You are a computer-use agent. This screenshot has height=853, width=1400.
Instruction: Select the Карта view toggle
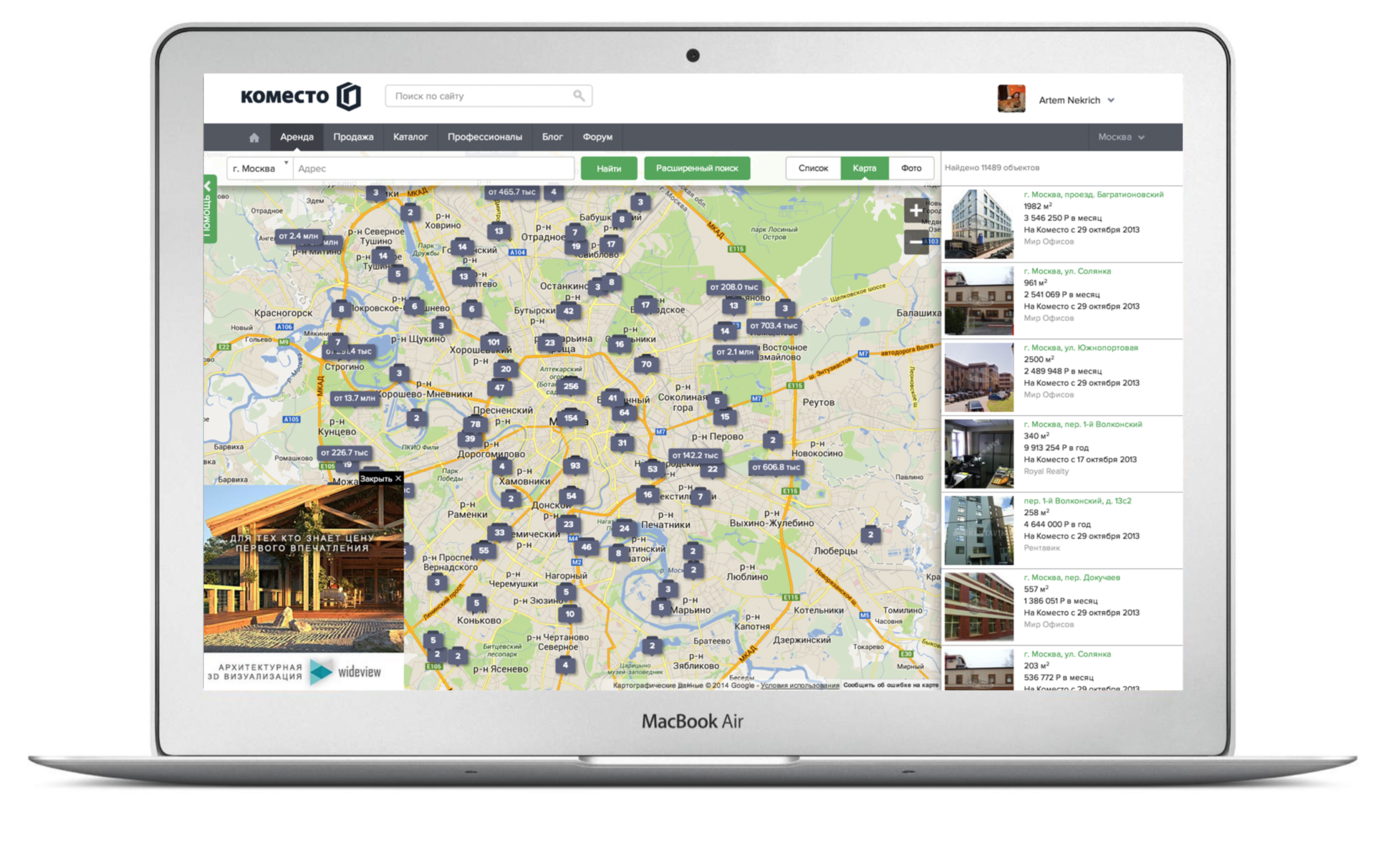click(x=864, y=168)
